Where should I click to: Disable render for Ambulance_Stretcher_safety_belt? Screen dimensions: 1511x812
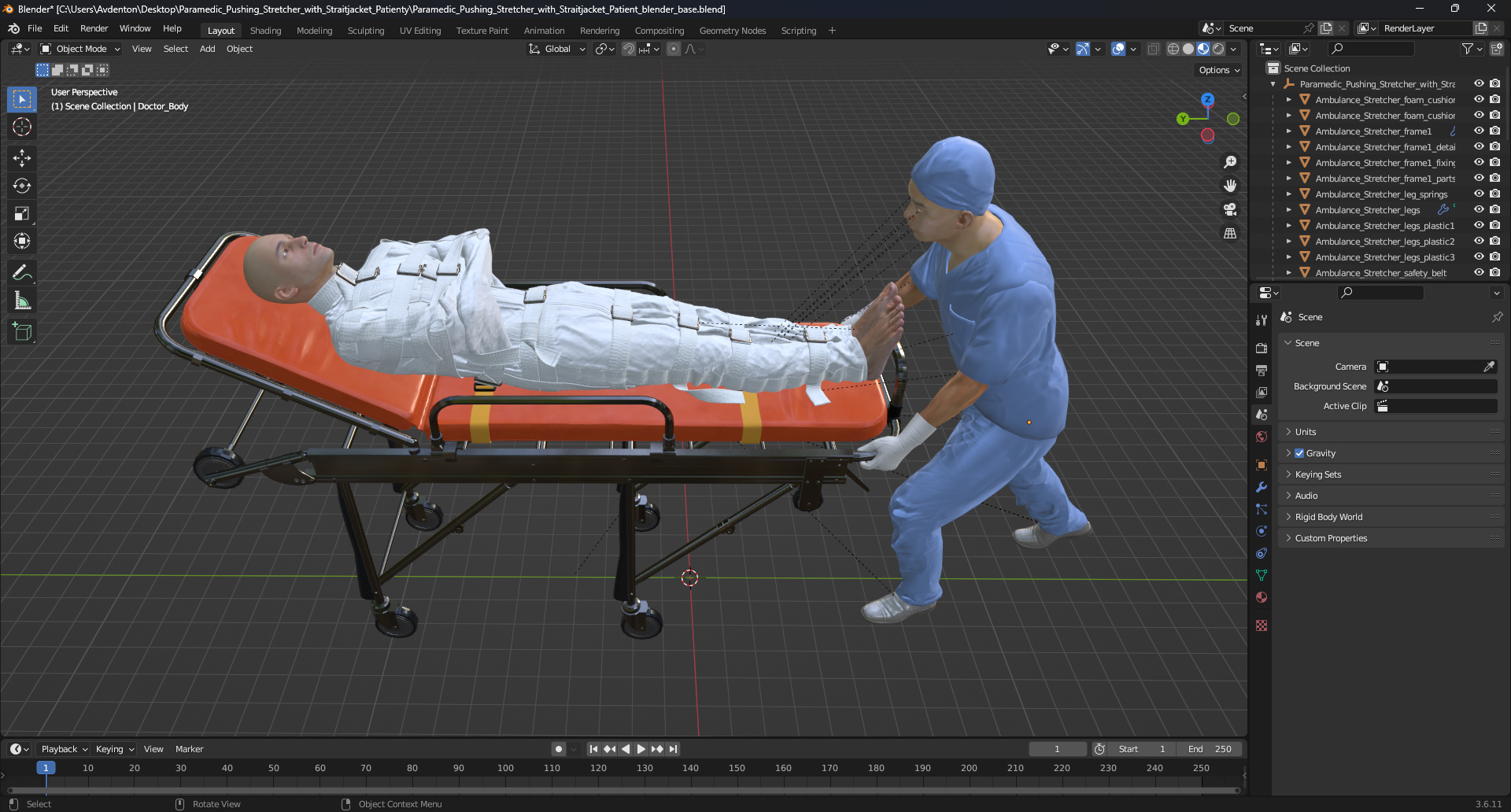tap(1494, 272)
